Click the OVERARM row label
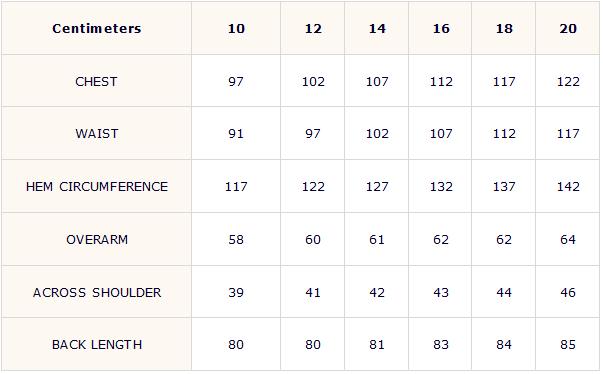603x374 pixels. [x=97, y=240]
